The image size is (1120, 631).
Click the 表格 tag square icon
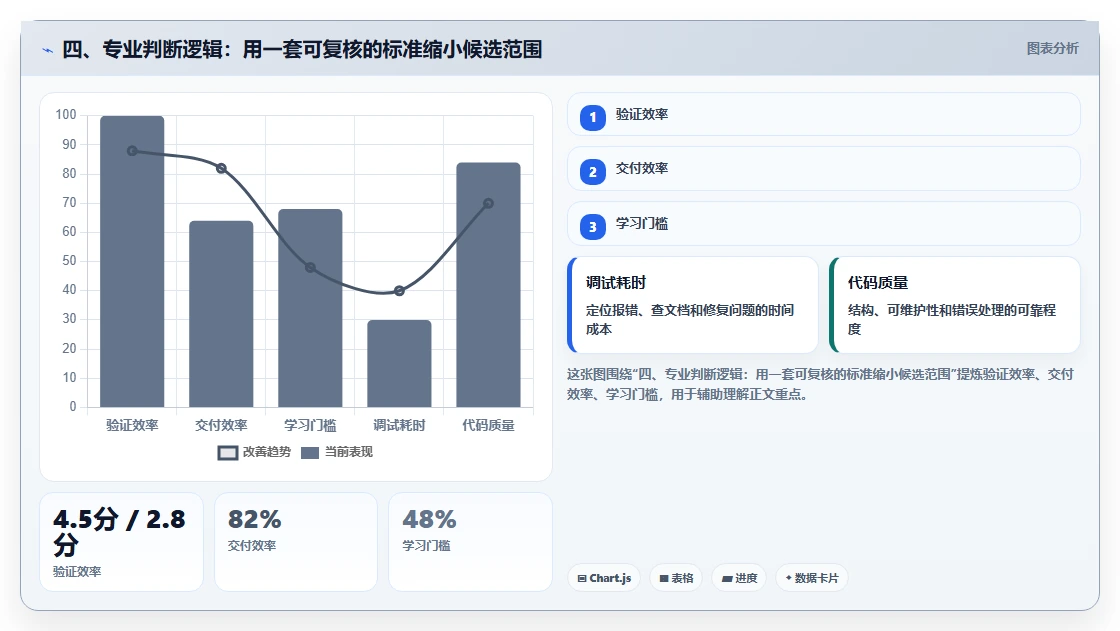pyautogui.click(x=664, y=578)
